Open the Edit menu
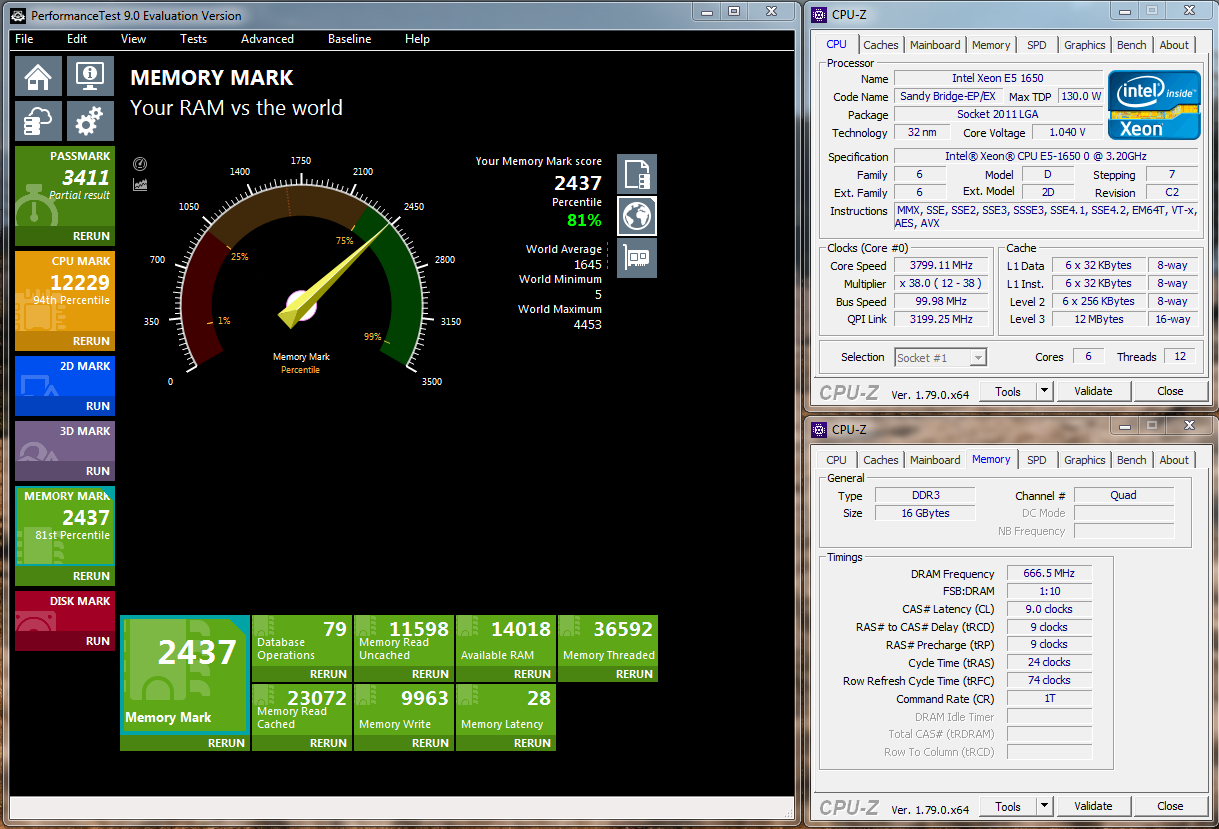The height and width of the screenshot is (829, 1219). [x=77, y=39]
